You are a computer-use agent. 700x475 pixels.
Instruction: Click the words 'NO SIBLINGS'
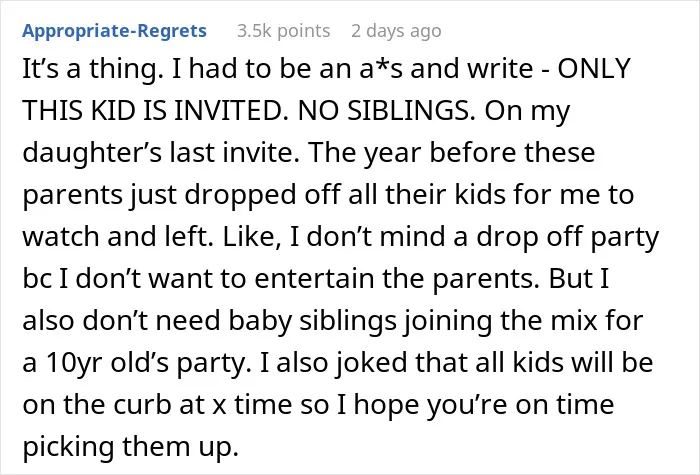point(387,110)
